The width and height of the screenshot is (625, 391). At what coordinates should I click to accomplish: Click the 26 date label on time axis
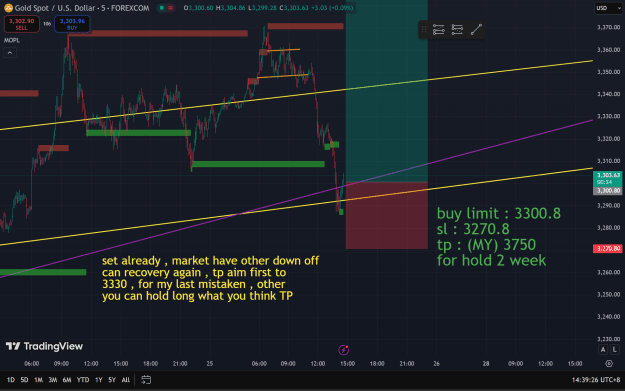point(436,363)
